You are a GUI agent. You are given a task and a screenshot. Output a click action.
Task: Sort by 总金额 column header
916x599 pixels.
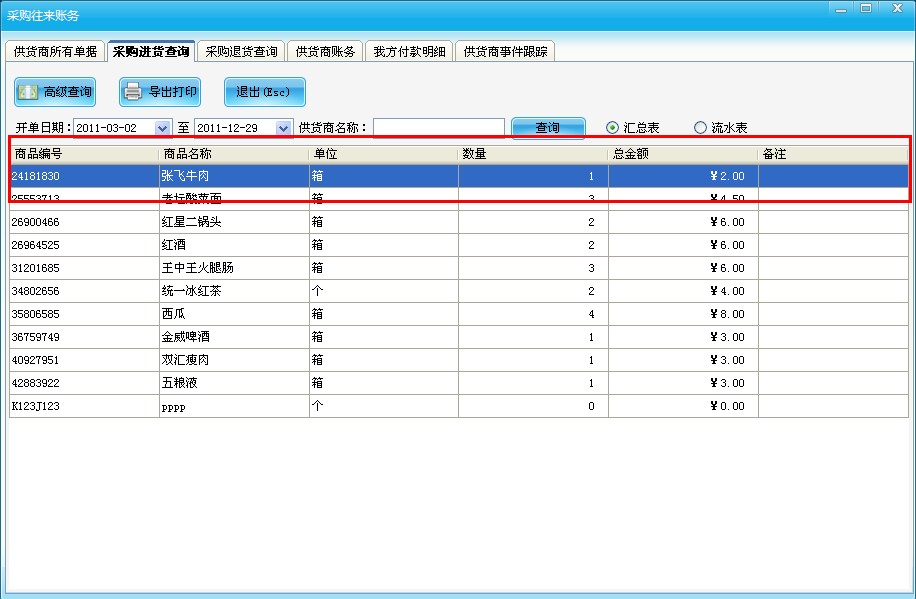coord(683,154)
